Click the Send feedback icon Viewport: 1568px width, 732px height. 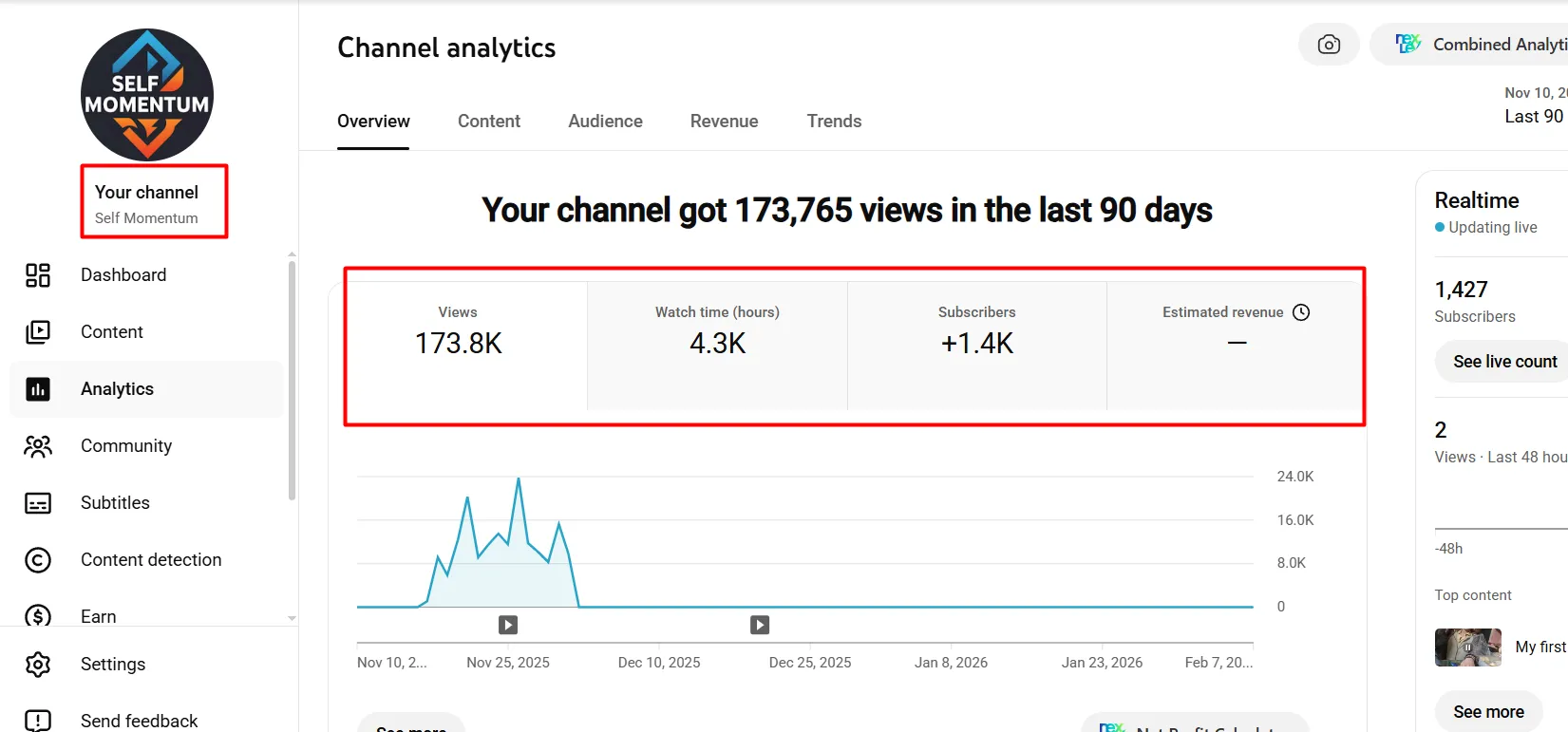pyautogui.click(x=38, y=721)
